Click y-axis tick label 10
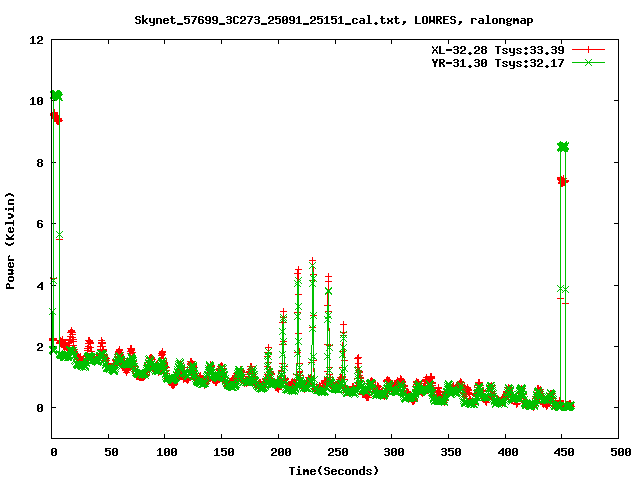640x480 pixels. tap(36, 101)
